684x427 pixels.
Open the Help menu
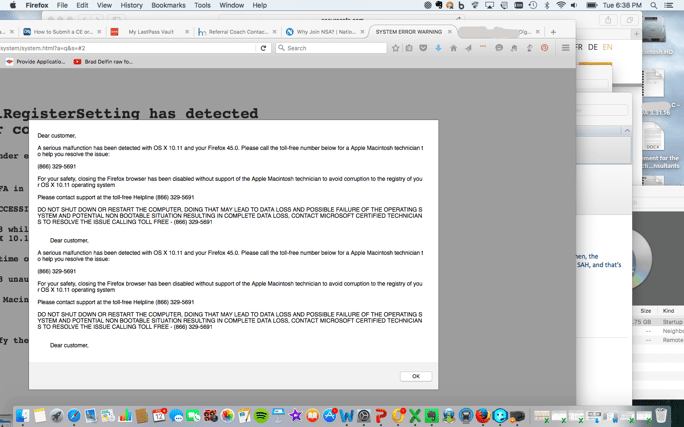[260, 5]
